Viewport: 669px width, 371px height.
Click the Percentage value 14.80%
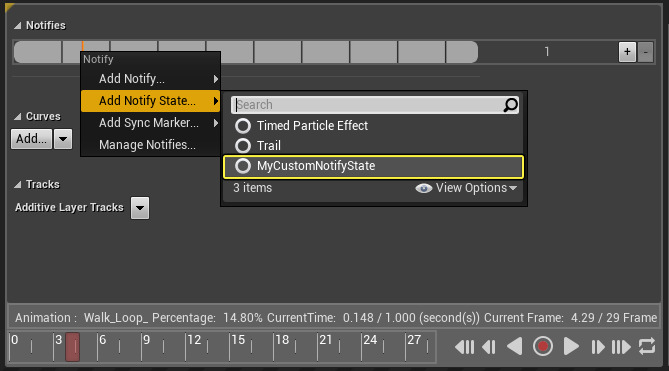tap(243, 318)
